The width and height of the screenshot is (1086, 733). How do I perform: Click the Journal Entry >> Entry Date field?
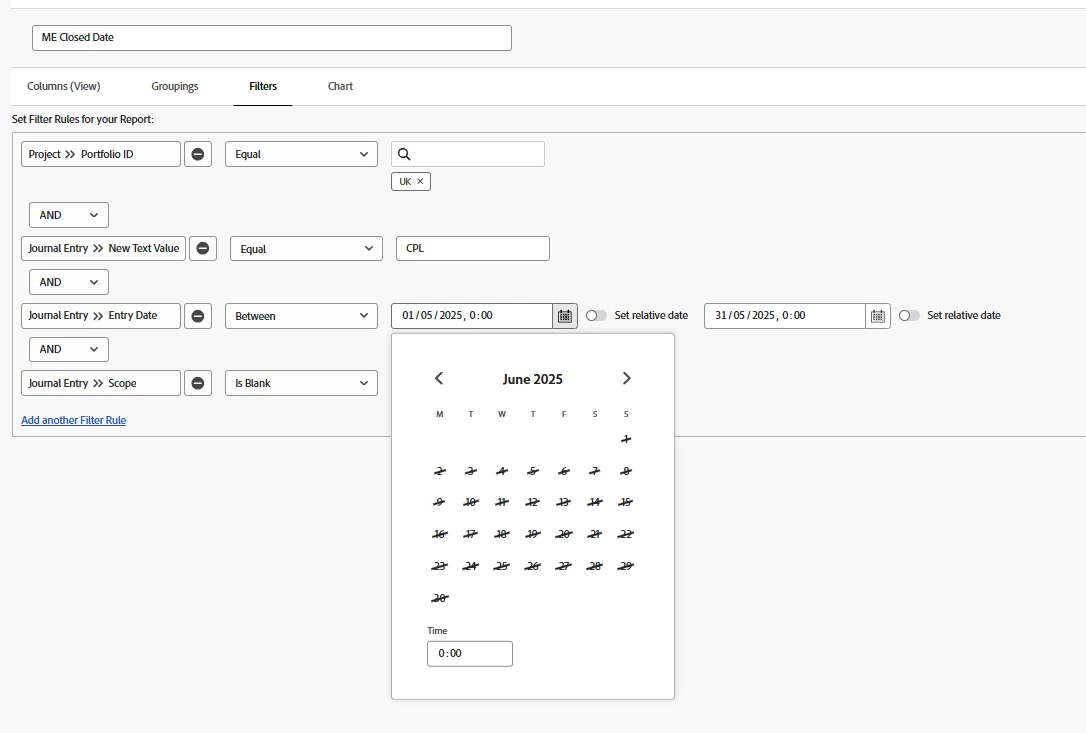pyautogui.click(x=101, y=316)
